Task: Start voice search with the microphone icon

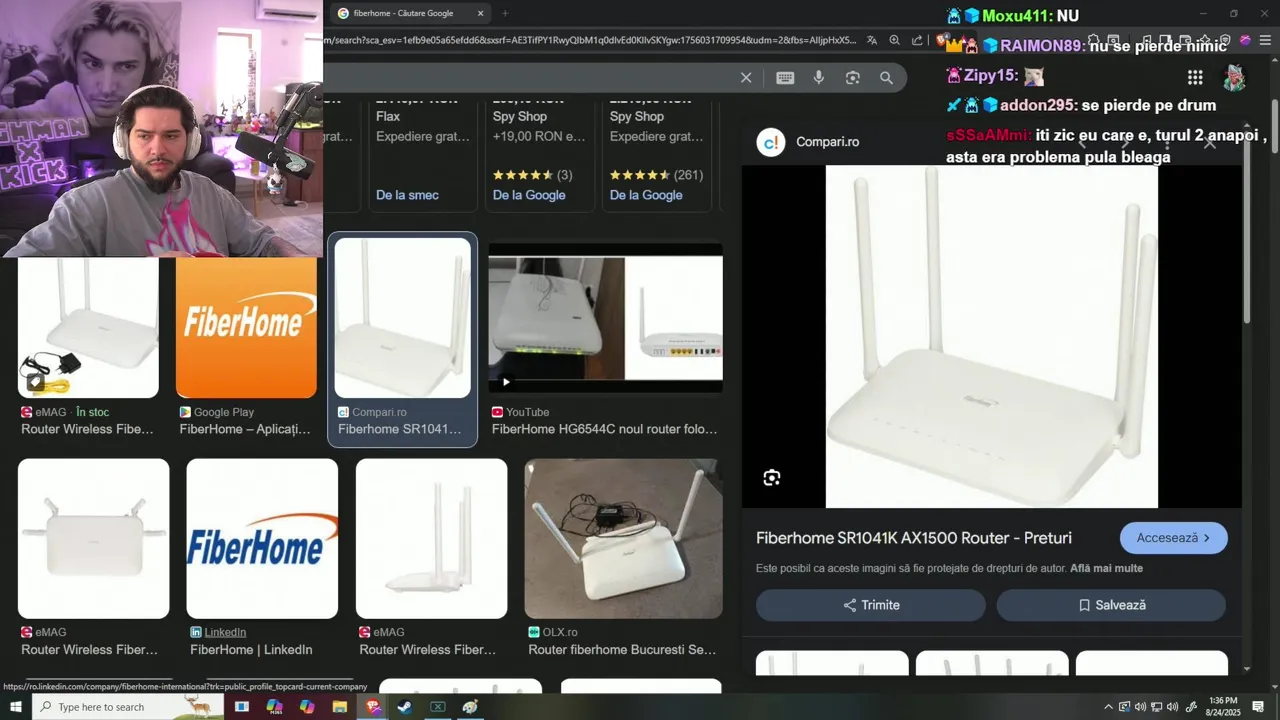Action: click(x=819, y=78)
